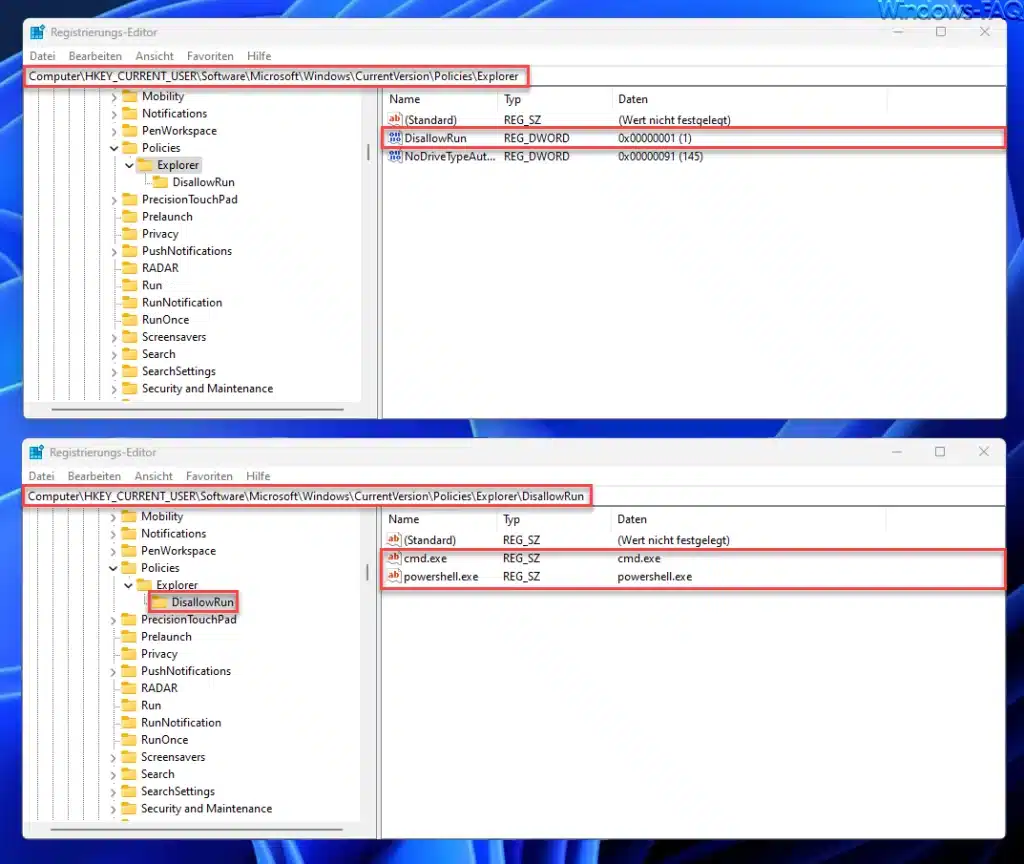Click the Run folder icon in lower window

(129, 705)
